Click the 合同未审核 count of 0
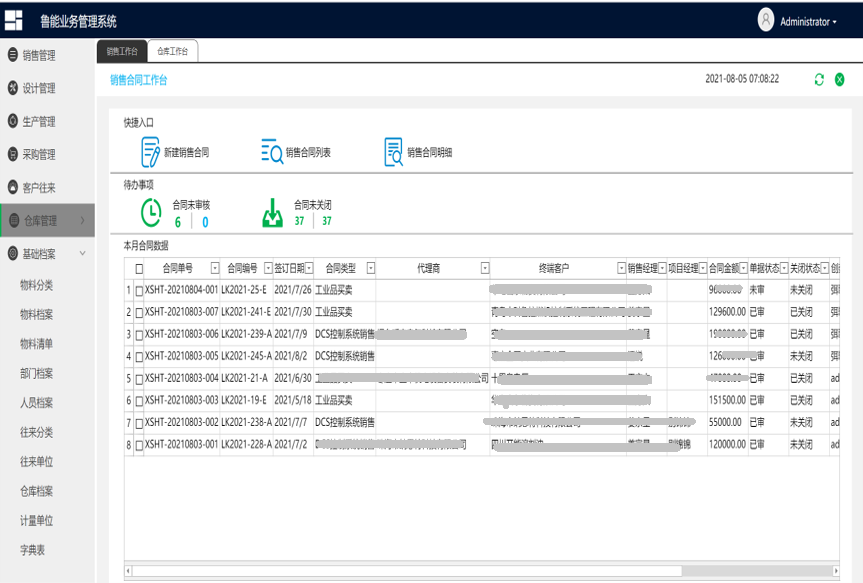Image resolution: width=863 pixels, height=583 pixels. [205, 222]
